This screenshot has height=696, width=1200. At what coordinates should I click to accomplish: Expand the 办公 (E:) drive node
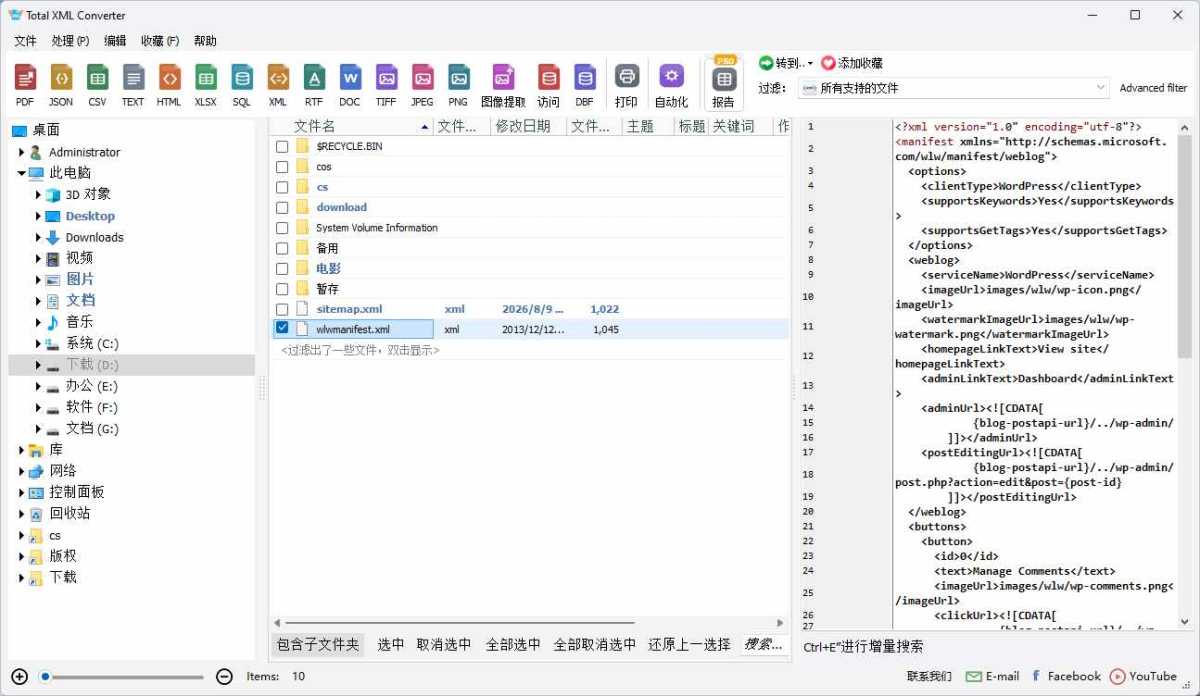click(x=38, y=386)
